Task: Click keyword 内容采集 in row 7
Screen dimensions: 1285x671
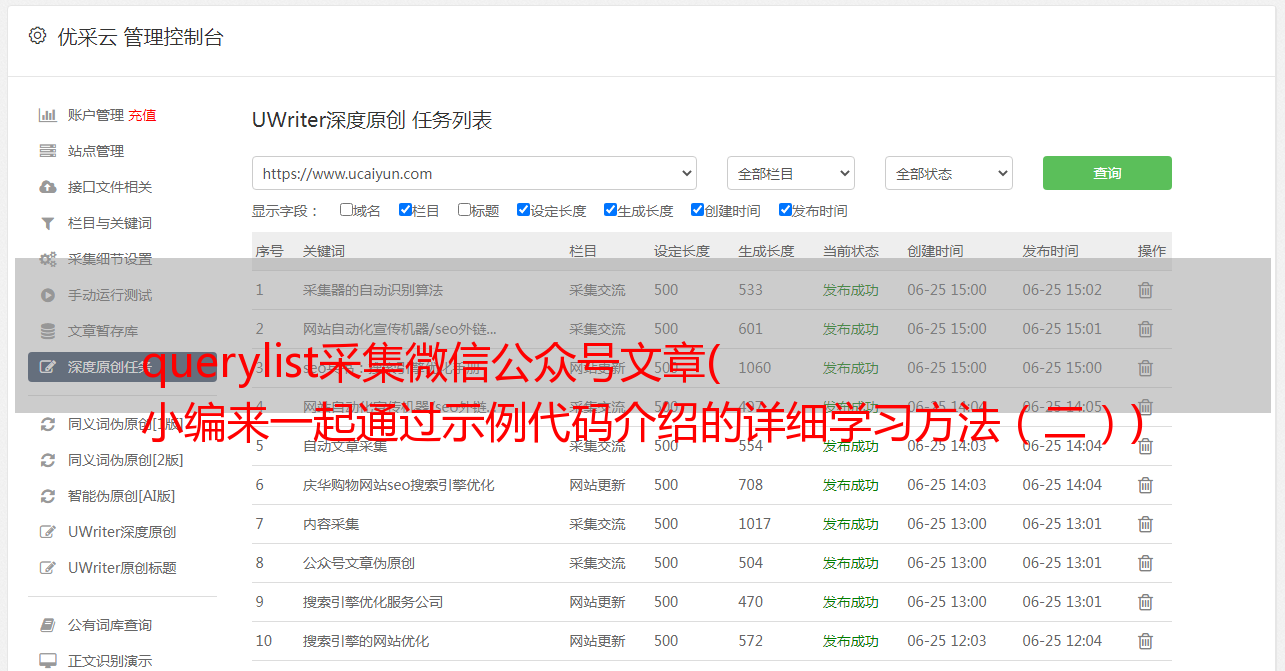Action: pos(331,524)
